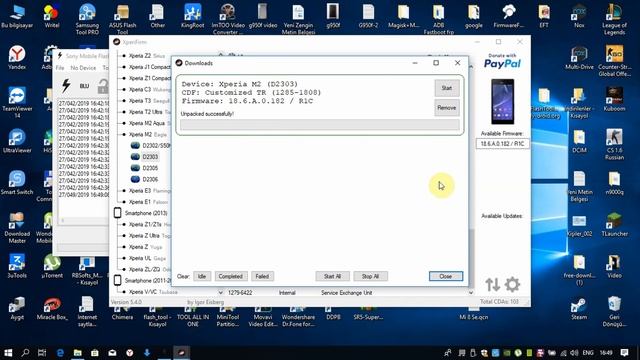Image resolution: width=640 pixels, height=360 pixels.
Task: Open the Steam desktop icon
Action: (579, 309)
